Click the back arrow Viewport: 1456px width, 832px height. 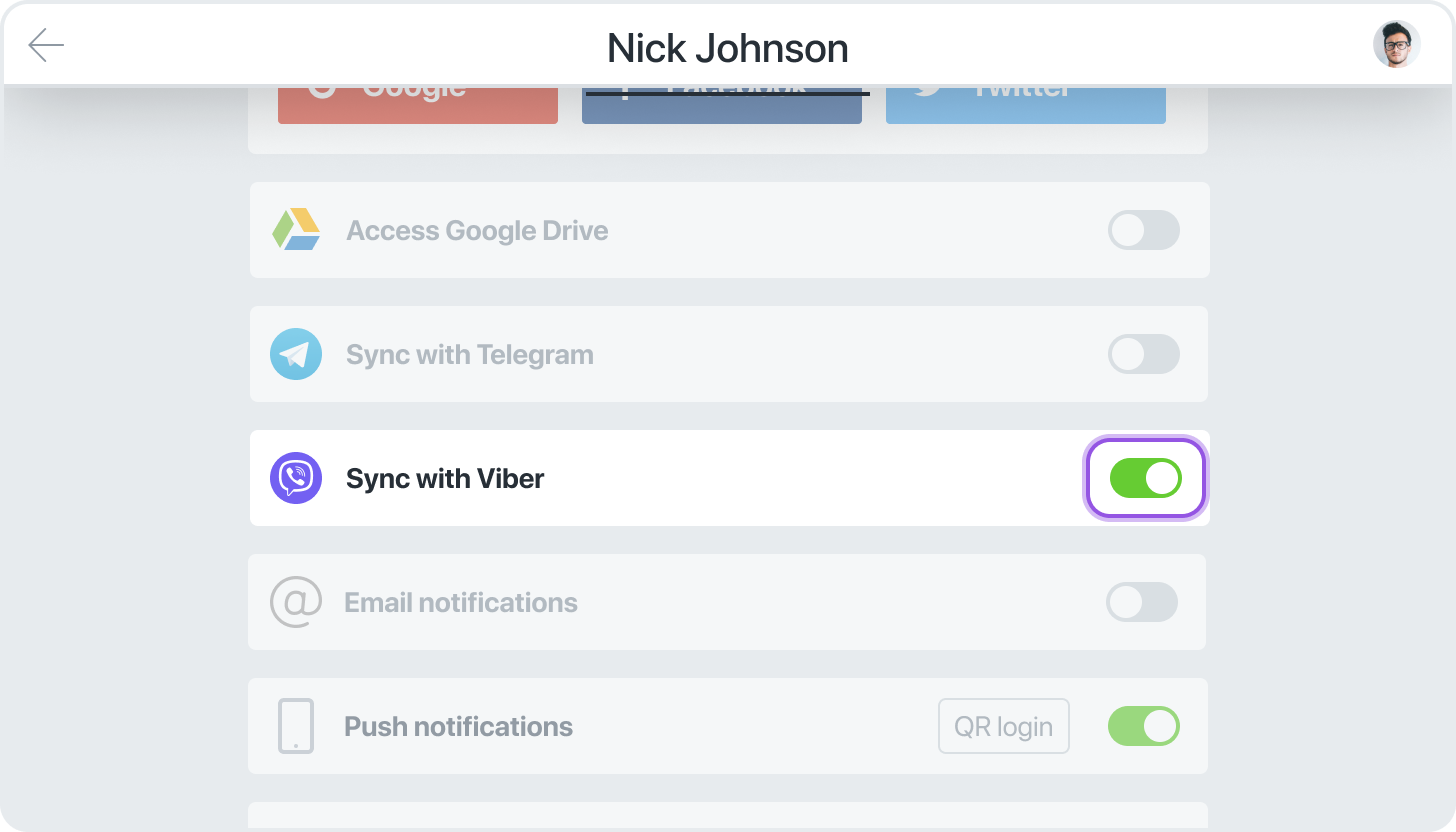tap(46, 44)
